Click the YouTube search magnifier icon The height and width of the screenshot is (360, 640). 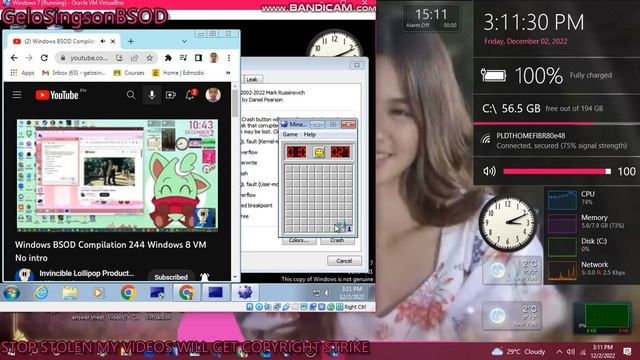pyautogui.click(x=131, y=95)
